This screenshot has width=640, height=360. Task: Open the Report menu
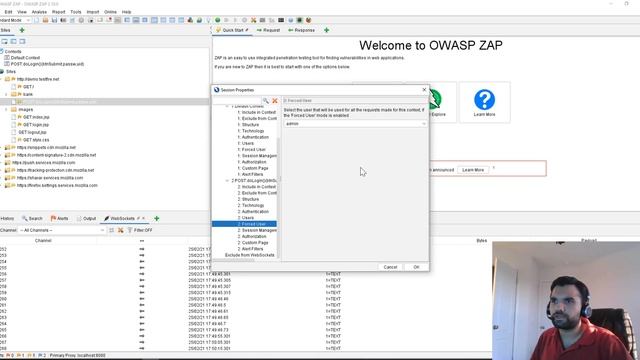pyautogui.click(x=58, y=12)
